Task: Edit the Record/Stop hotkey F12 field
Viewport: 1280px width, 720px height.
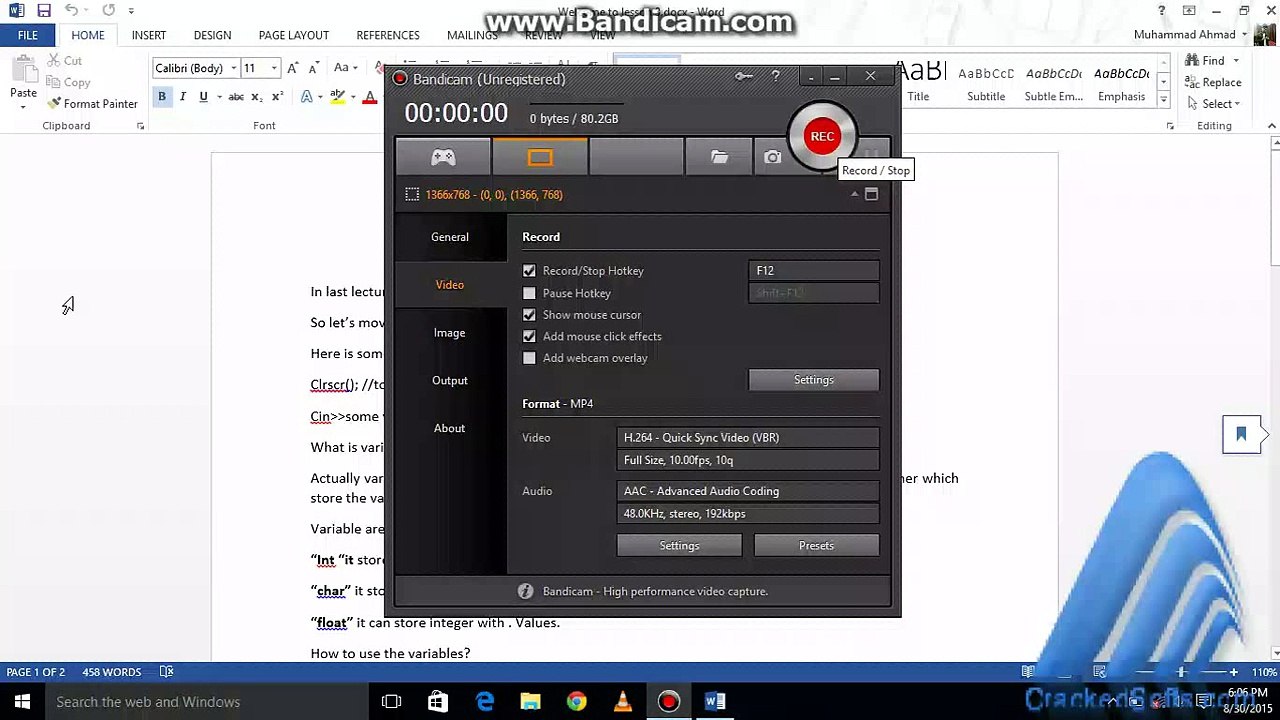Action: (x=814, y=271)
